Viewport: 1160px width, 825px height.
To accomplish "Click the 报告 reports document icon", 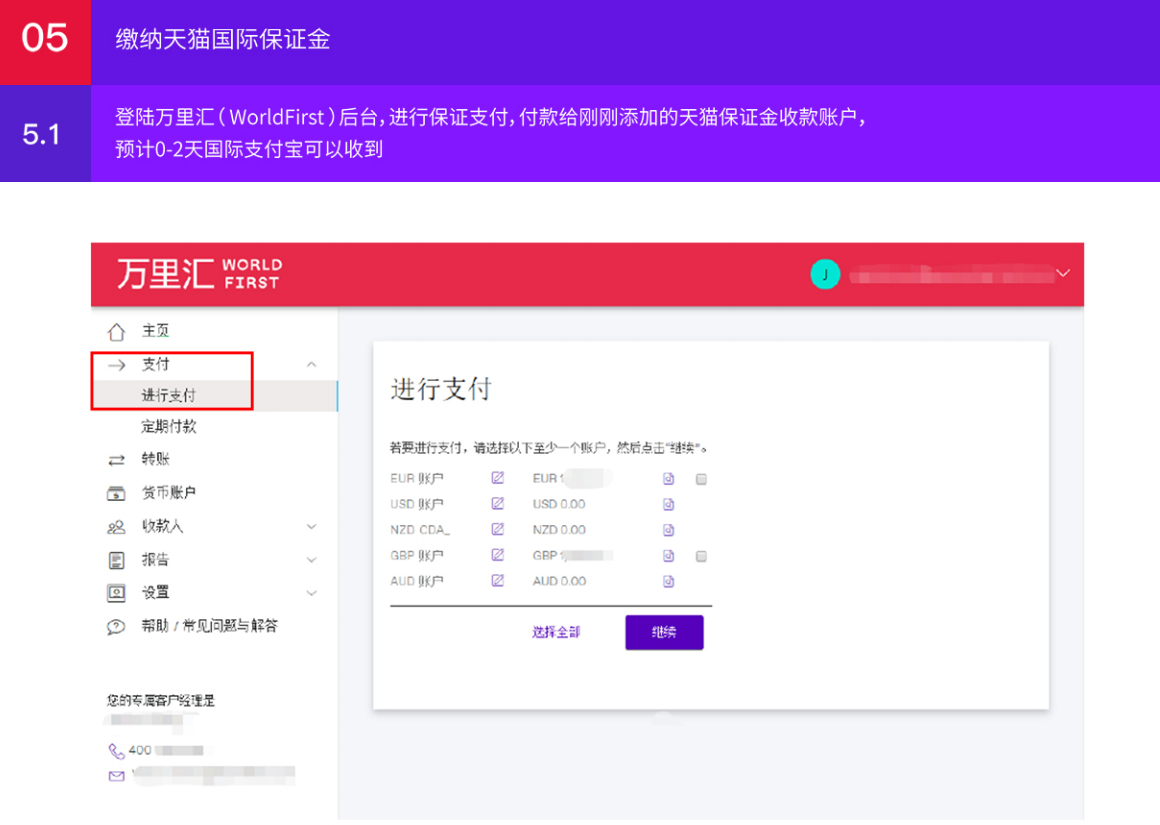I will [116, 559].
